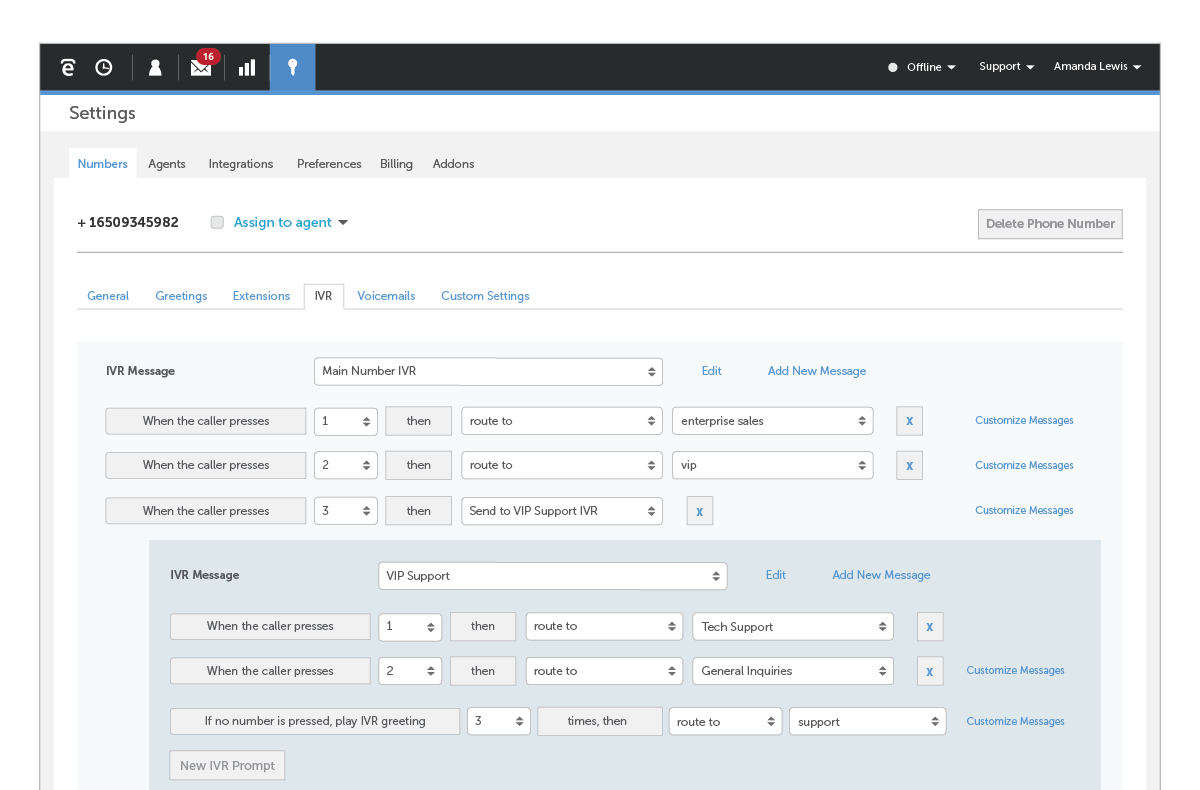
Task: Toggle the Assign to agent checkbox
Action: coord(217,223)
